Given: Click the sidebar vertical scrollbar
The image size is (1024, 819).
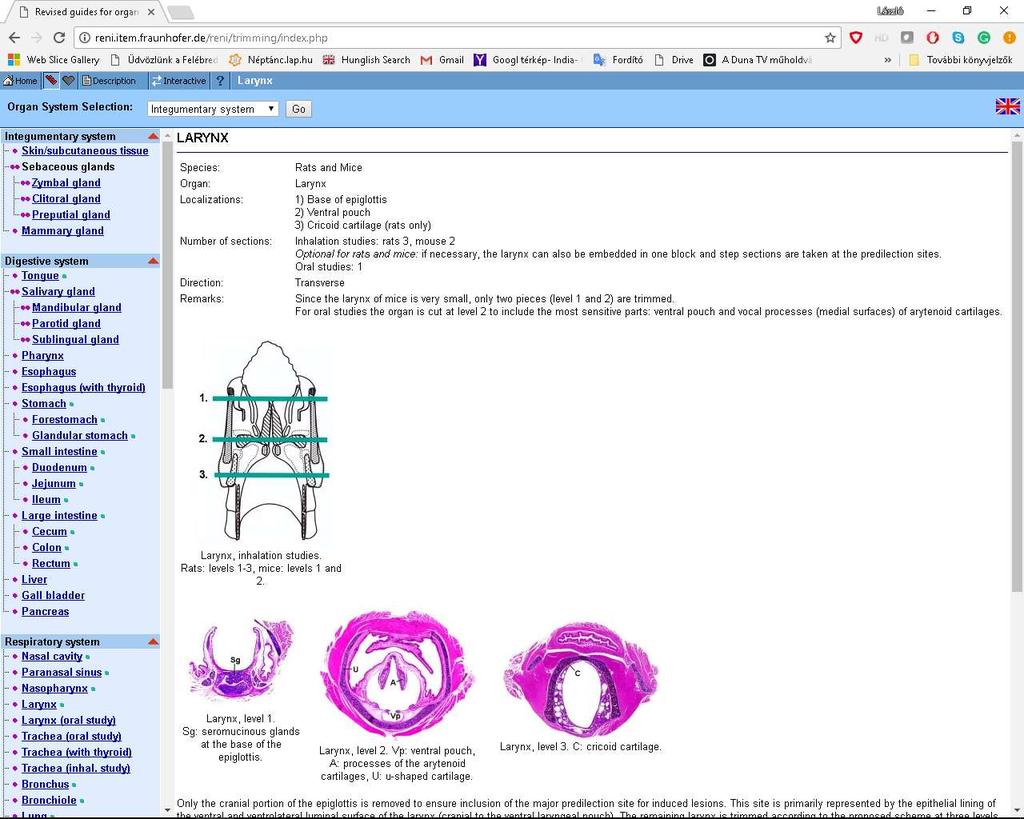Looking at the screenshot, I should pyautogui.click(x=167, y=265).
